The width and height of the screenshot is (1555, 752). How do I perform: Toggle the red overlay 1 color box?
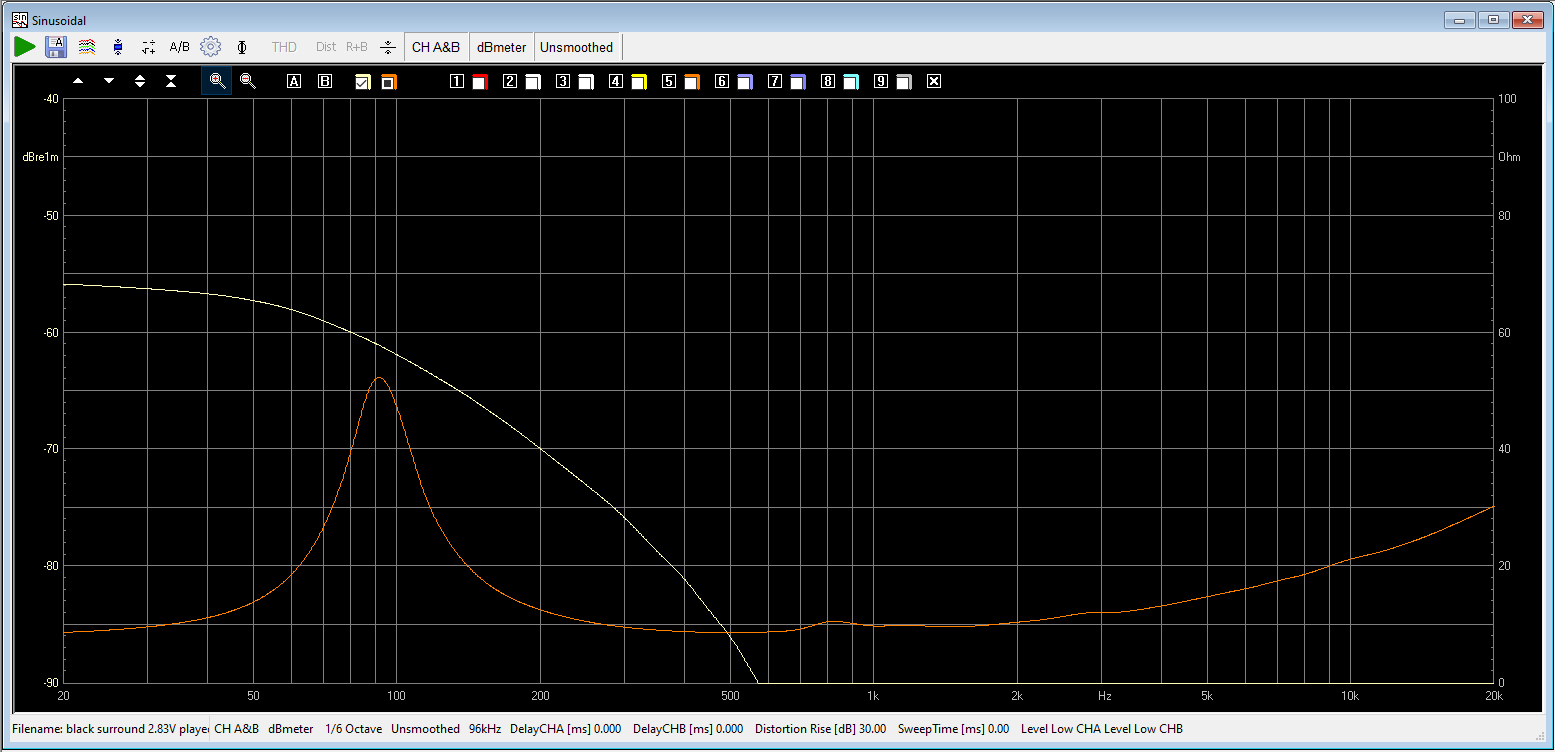479,82
